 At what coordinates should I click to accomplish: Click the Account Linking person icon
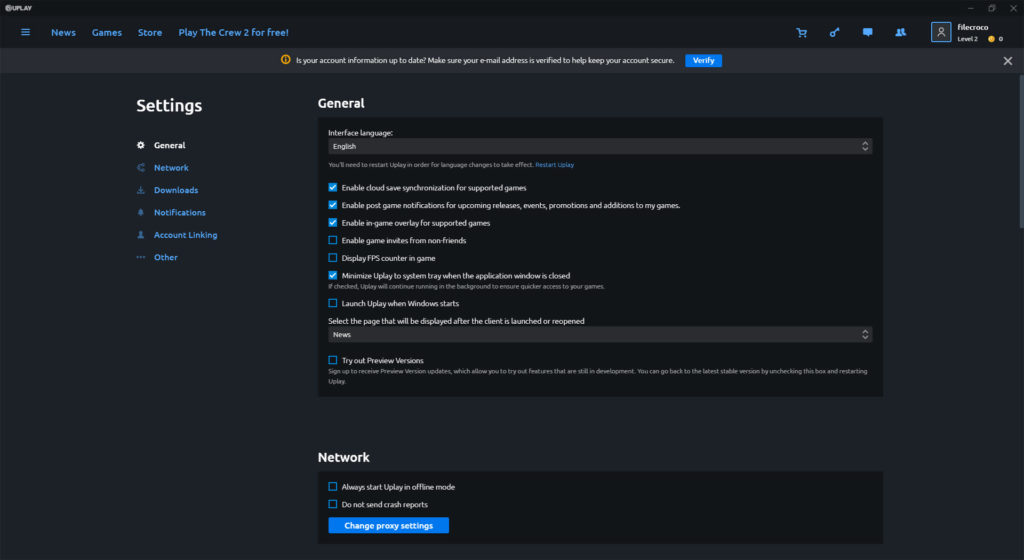140,235
